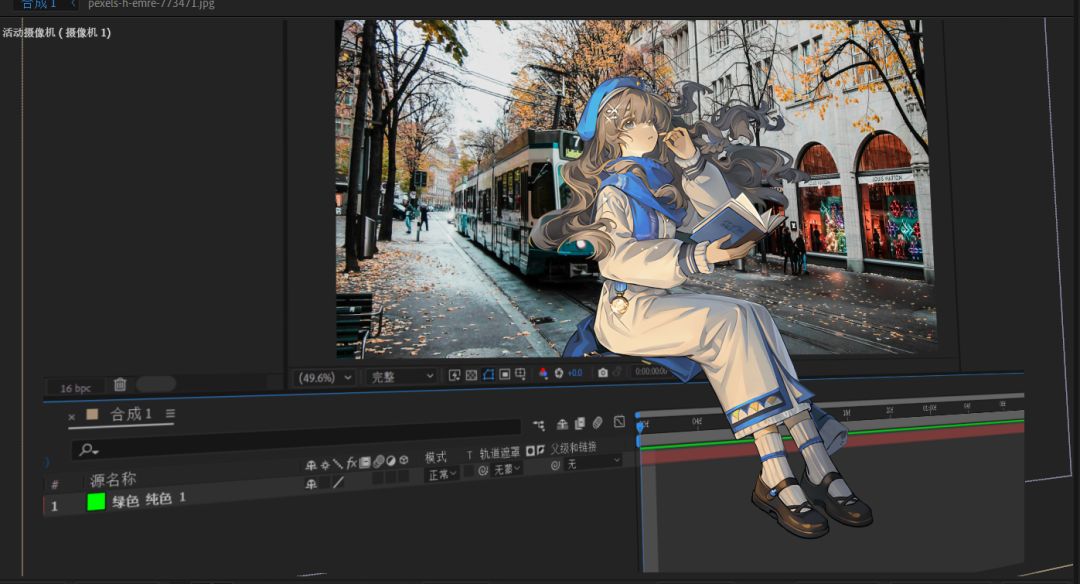Open the 49.6% zoom level dropdown
This screenshot has height=584, width=1080.
324,377
